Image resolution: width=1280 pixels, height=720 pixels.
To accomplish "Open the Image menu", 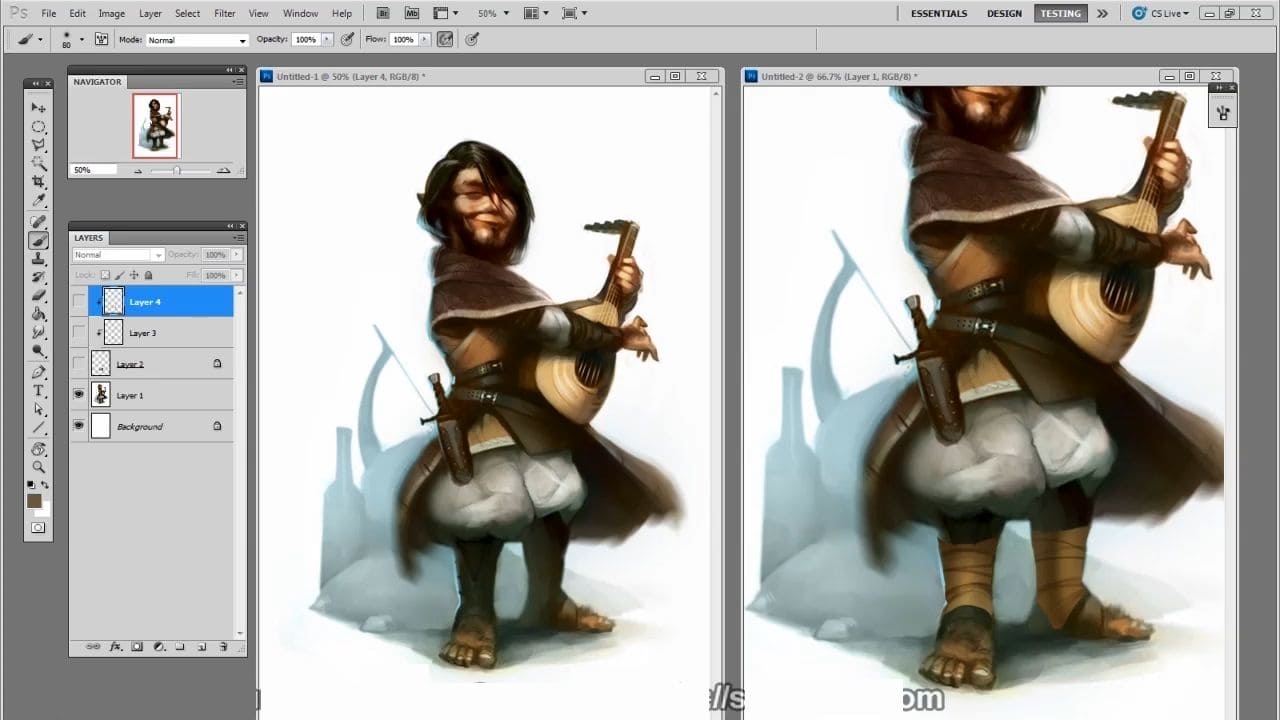I will pos(112,14).
